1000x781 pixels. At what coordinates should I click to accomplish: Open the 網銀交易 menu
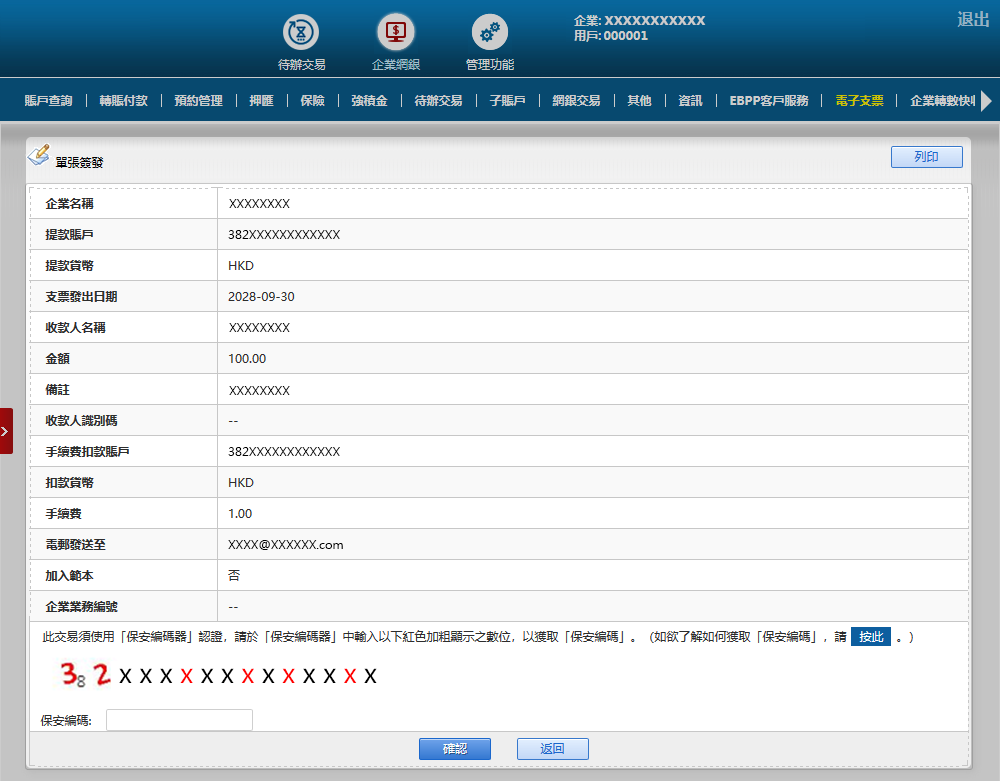(x=576, y=101)
